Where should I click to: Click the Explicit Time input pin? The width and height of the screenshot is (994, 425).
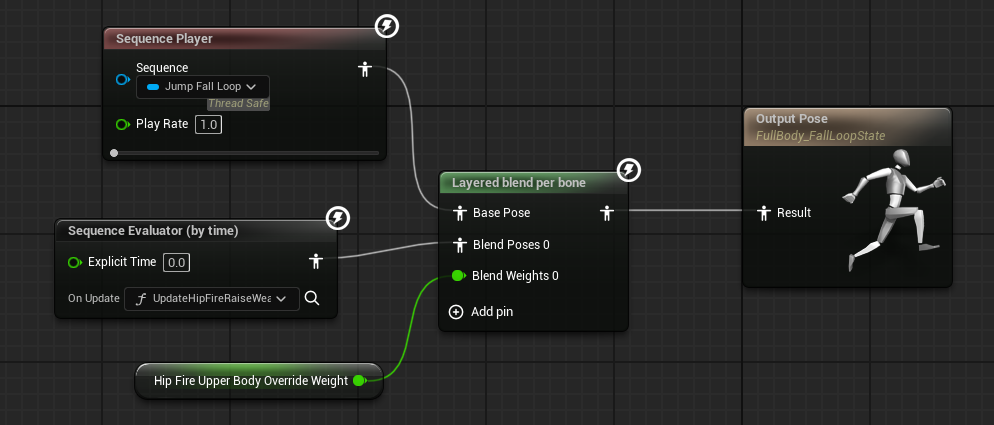coord(75,262)
